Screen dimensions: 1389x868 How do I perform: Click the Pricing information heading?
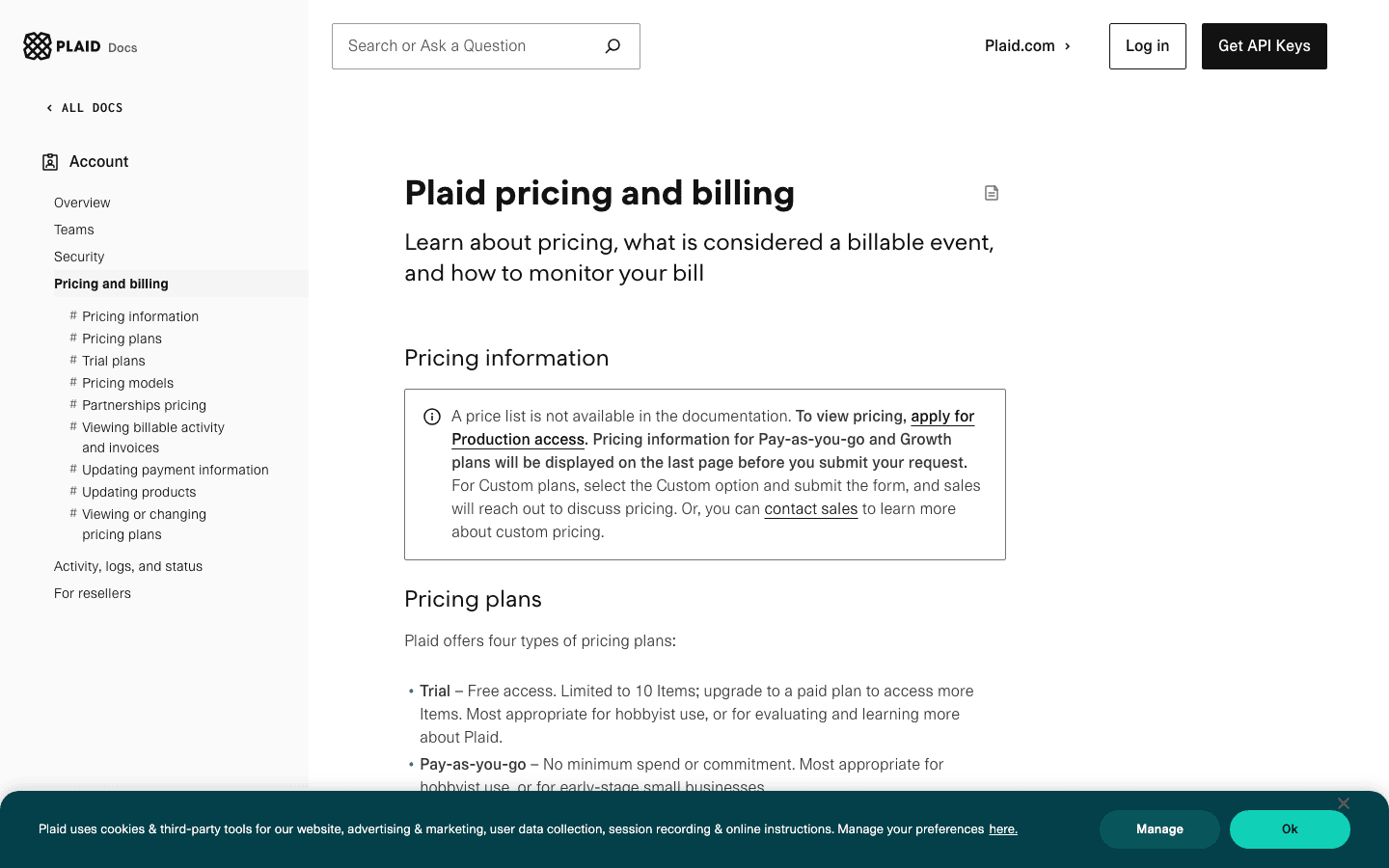coord(506,358)
